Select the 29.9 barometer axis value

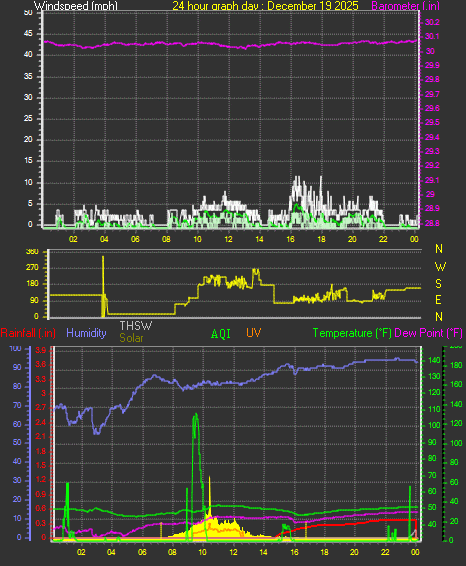click(x=432, y=65)
